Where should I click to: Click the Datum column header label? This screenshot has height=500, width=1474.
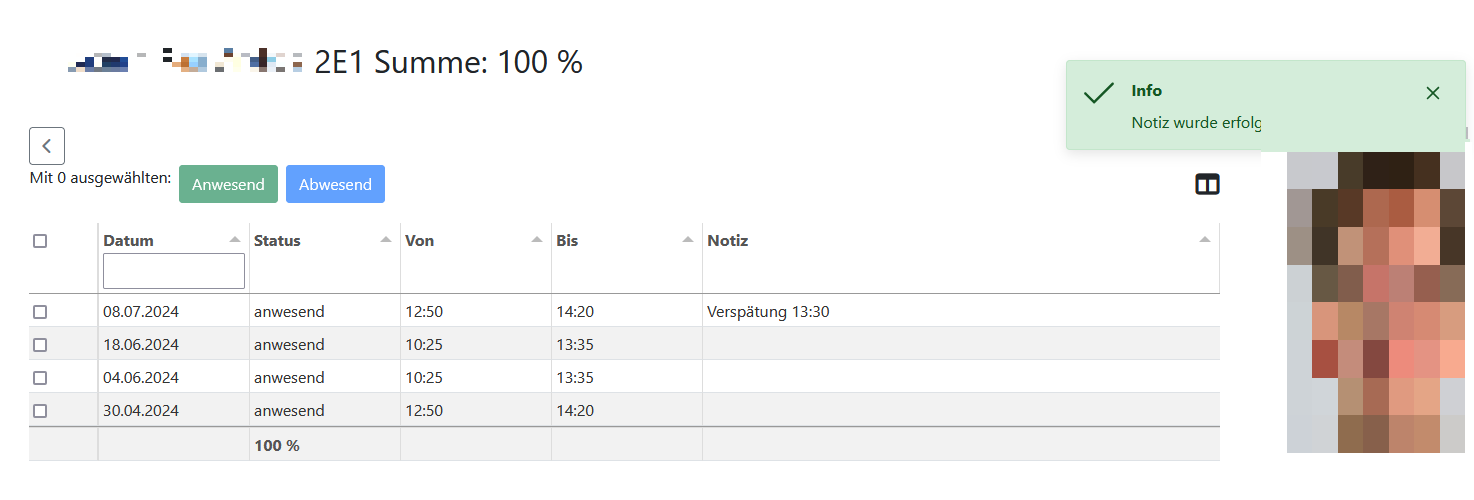[129, 241]
